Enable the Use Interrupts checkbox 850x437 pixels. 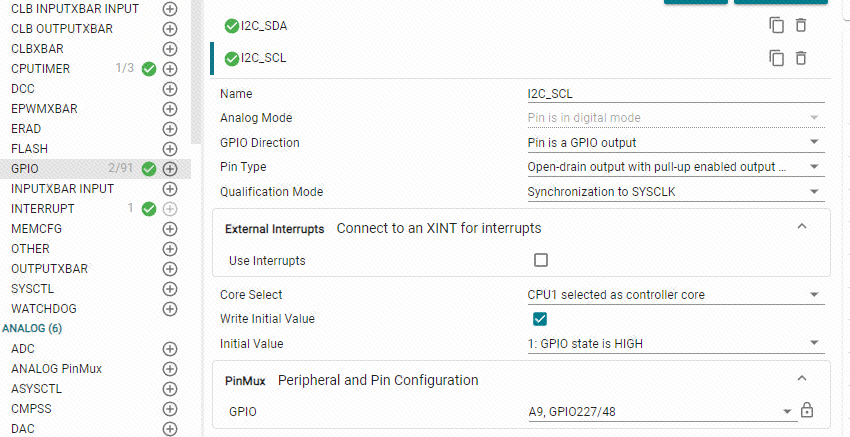click(x=540, y=260)
